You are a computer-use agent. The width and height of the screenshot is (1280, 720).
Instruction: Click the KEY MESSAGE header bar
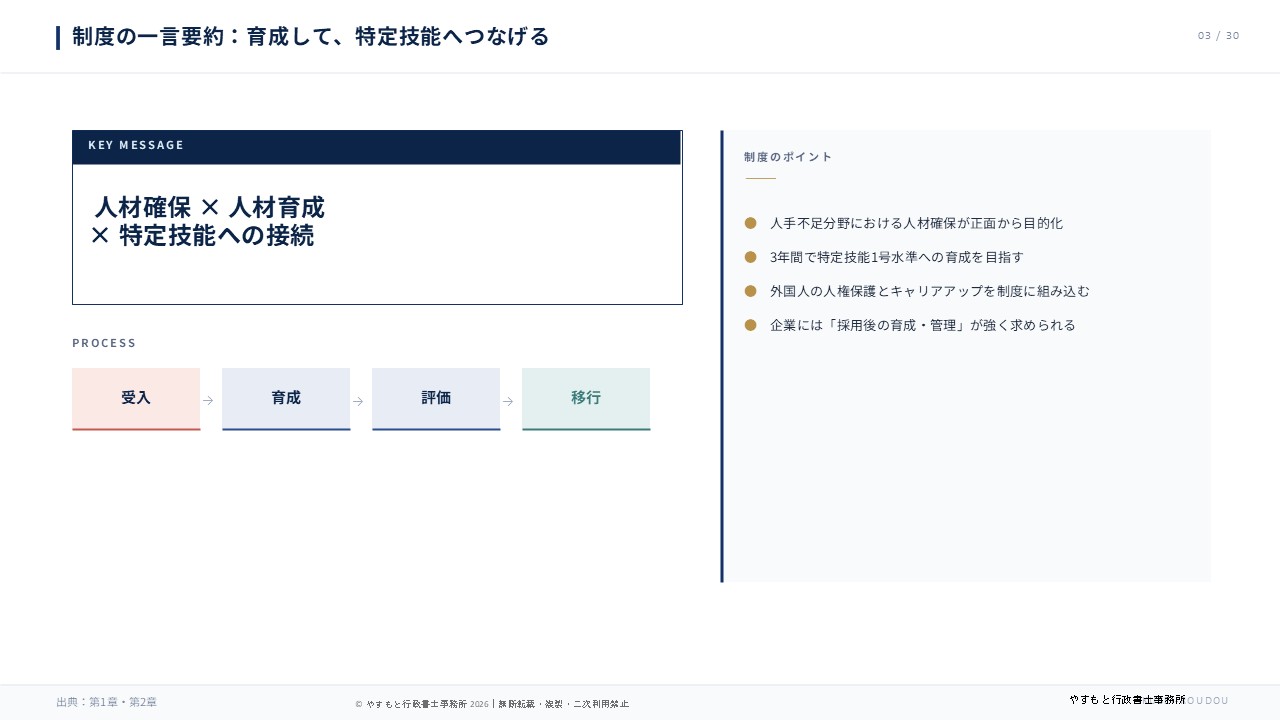click(376, 147)
